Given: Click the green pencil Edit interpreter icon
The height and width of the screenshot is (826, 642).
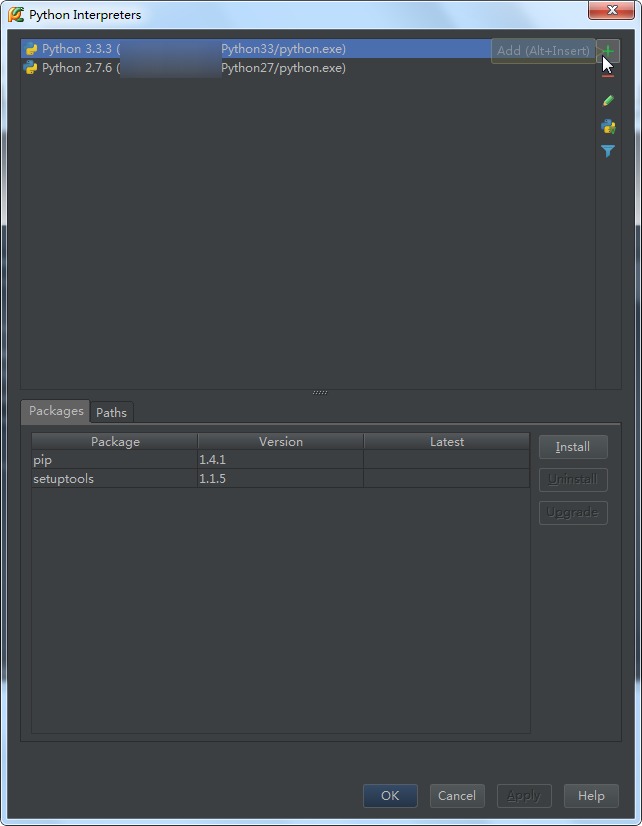Looking at the screenshot, I should pos(608,101).
